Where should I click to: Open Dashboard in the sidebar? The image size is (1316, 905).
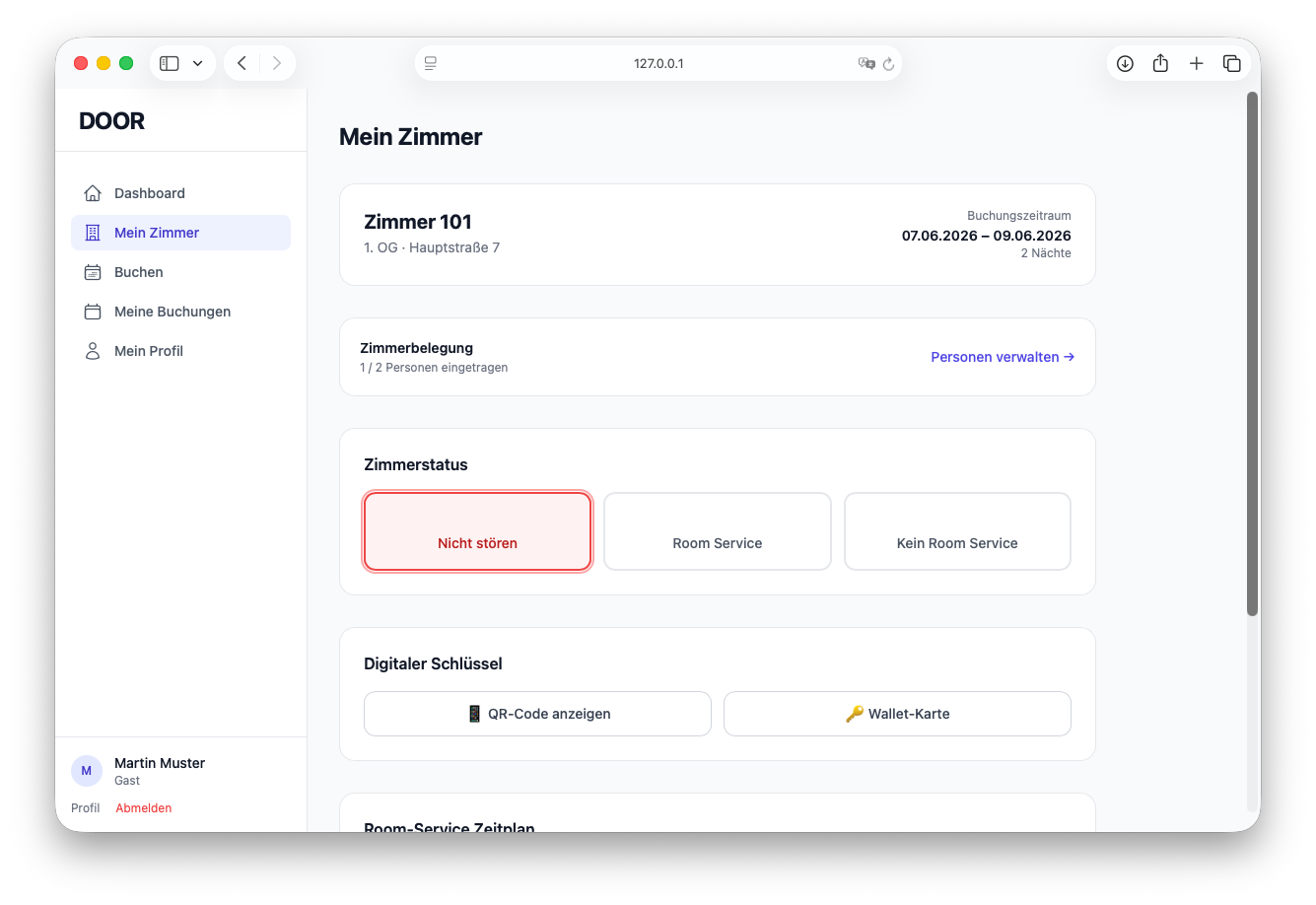tap(180, 193)
